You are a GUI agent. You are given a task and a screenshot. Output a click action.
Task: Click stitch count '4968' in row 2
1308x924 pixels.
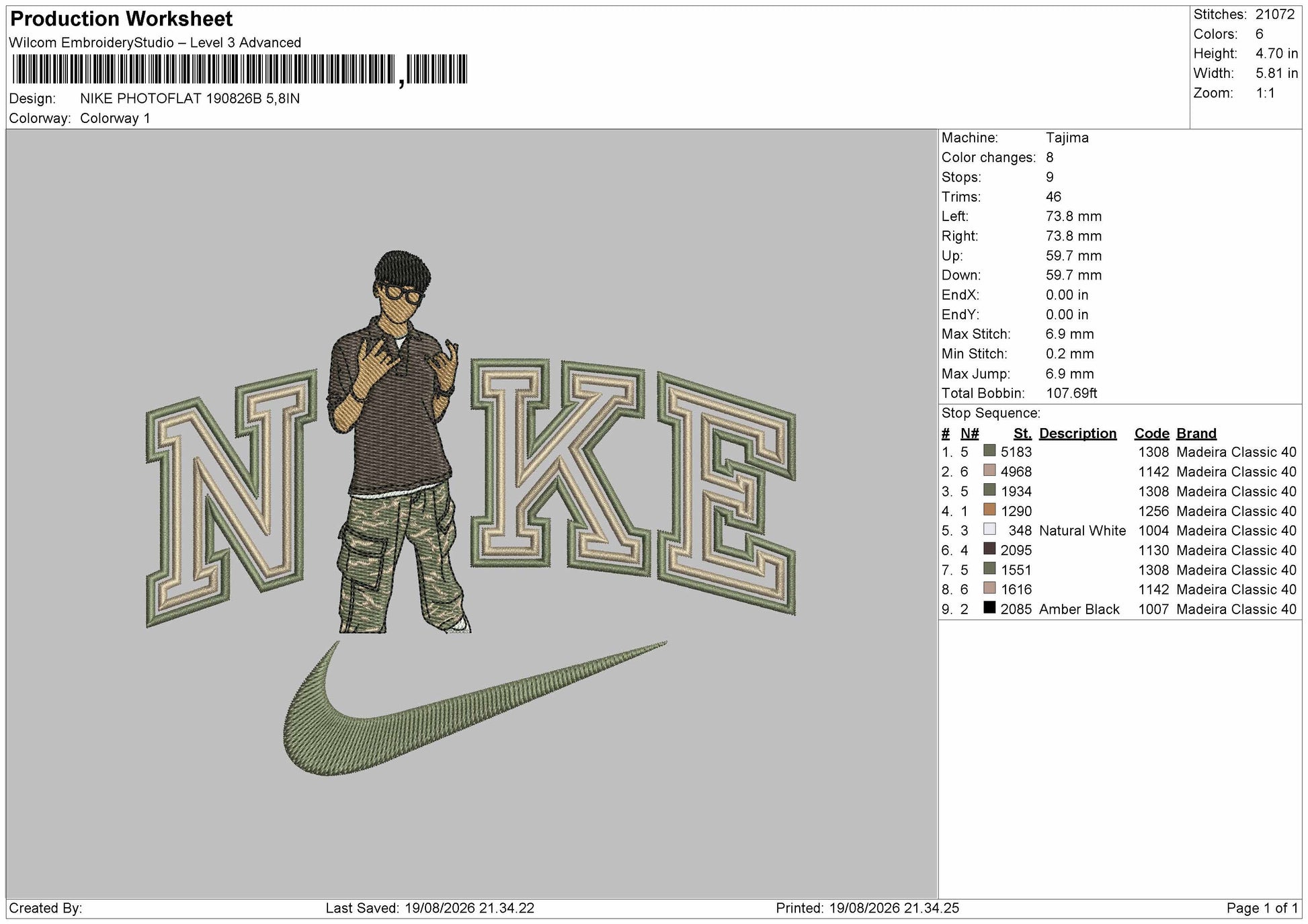pyautogui.click(x=1016, y=472)
